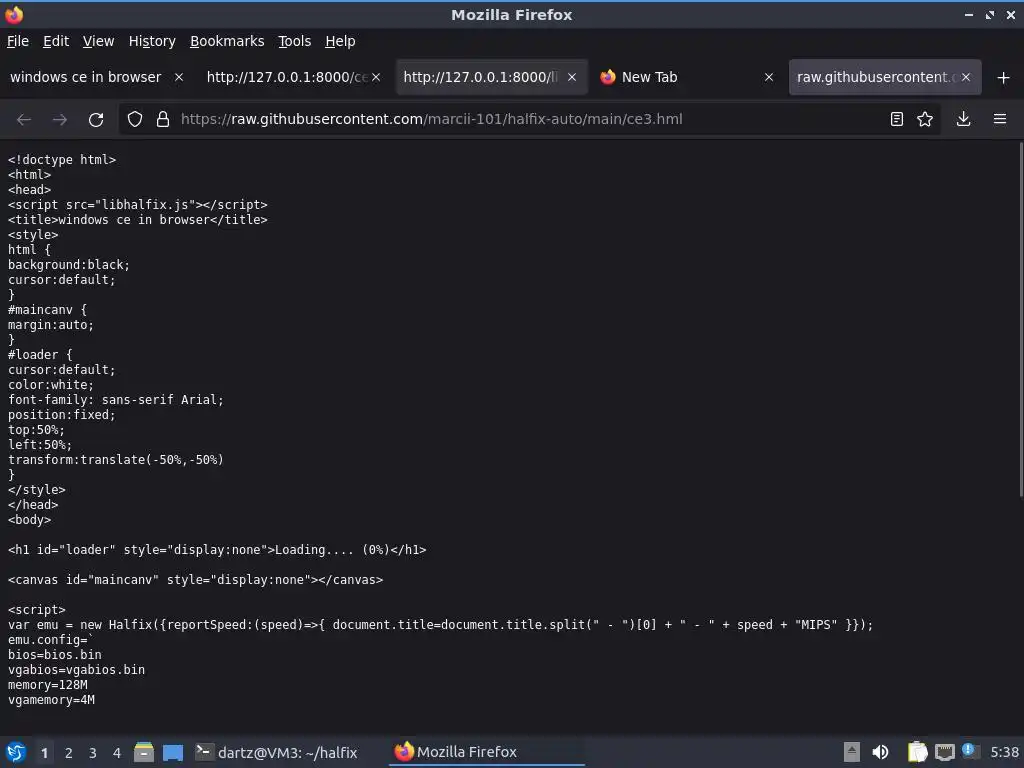The height and width of the screenshot is (768, 1024).
Task: Click the page vertical scrollbar
Action: point(1020,319)
